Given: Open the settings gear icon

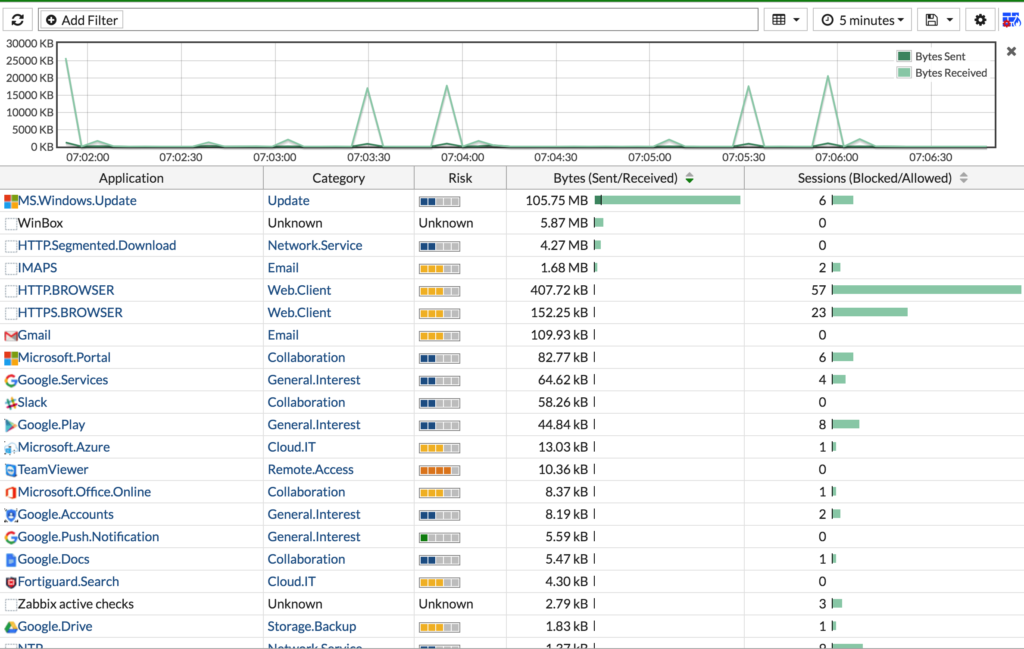Looking at the screenshot, I should (980, 20).
